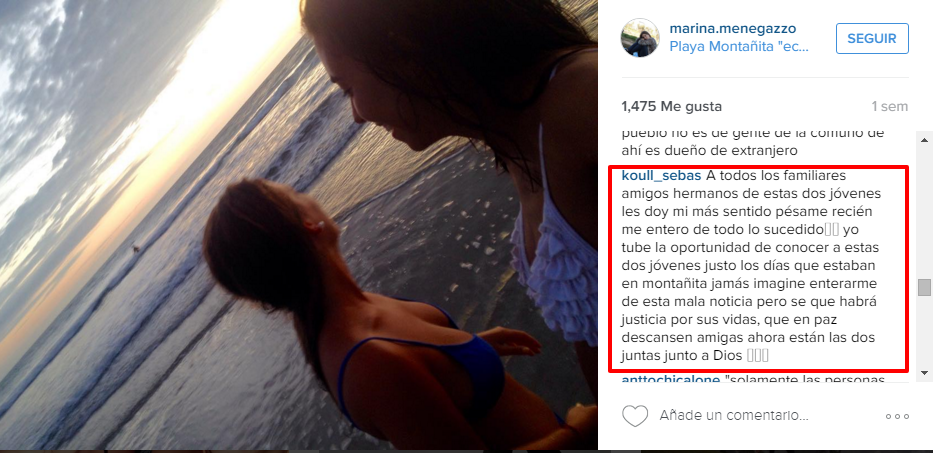Screen dimensions: 933x453
Task: Click the 1 sem timestamp
Action: 890,107
